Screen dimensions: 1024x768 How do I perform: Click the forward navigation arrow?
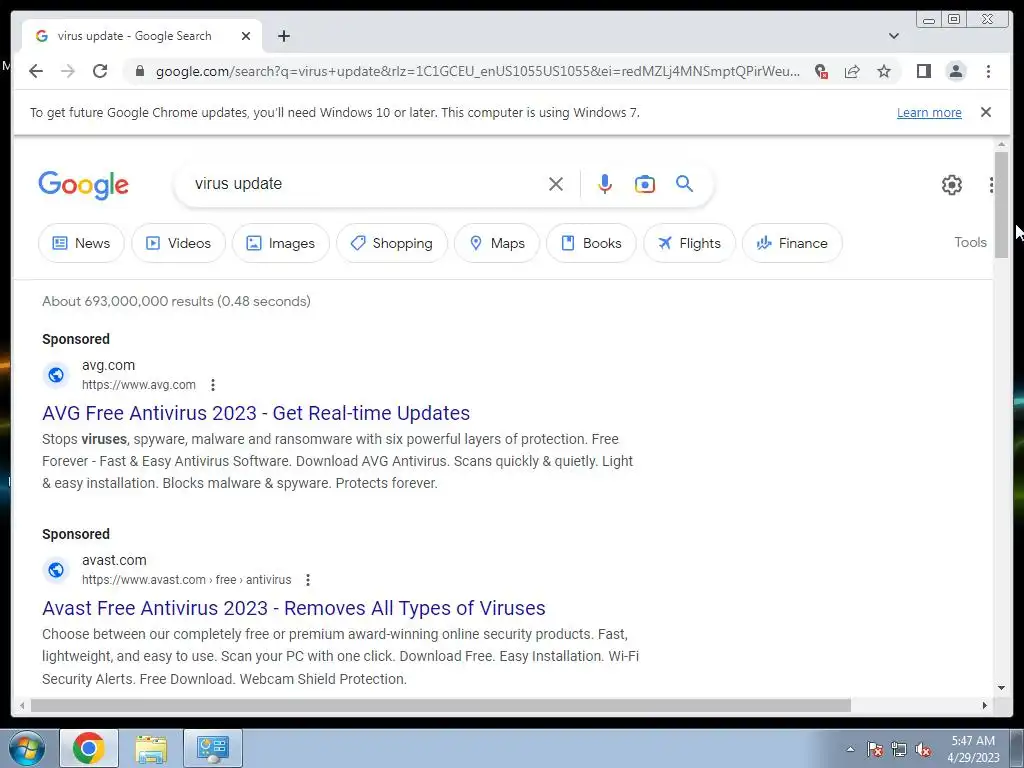pos(68,71)
